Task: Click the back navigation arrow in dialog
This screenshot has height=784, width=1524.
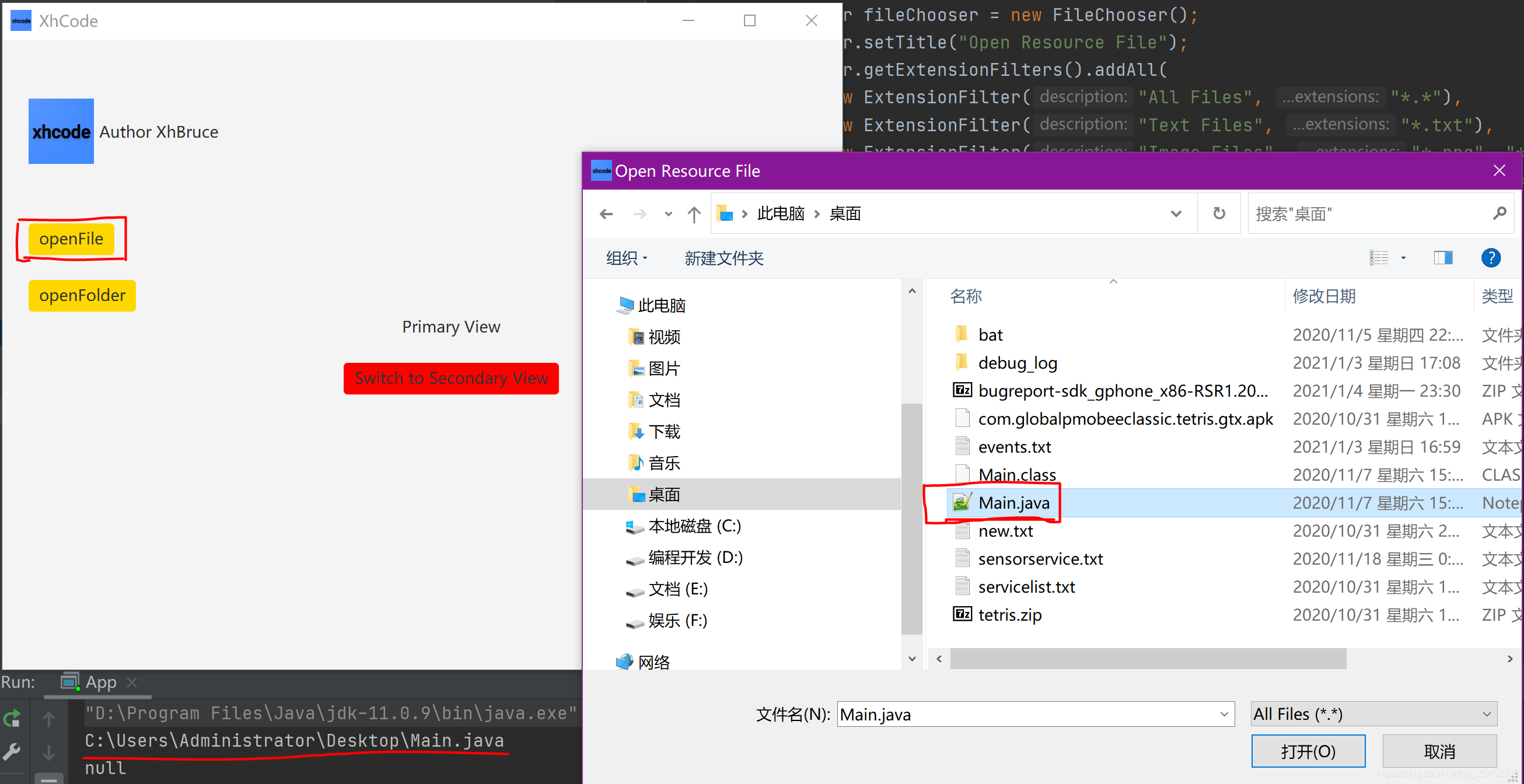Action: 606,213
